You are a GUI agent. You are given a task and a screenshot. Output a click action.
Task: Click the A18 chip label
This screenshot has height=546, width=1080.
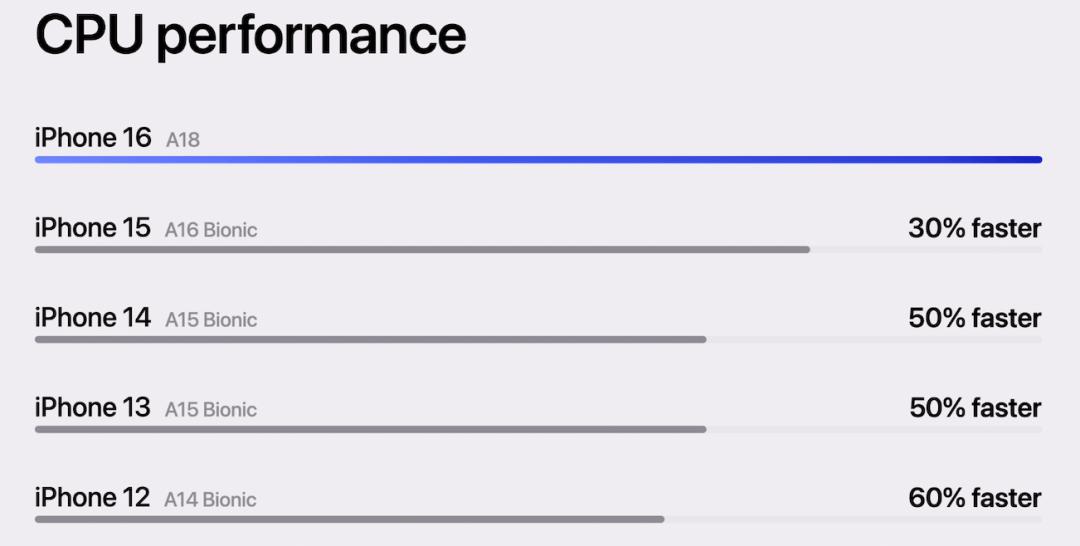point(183,140)
